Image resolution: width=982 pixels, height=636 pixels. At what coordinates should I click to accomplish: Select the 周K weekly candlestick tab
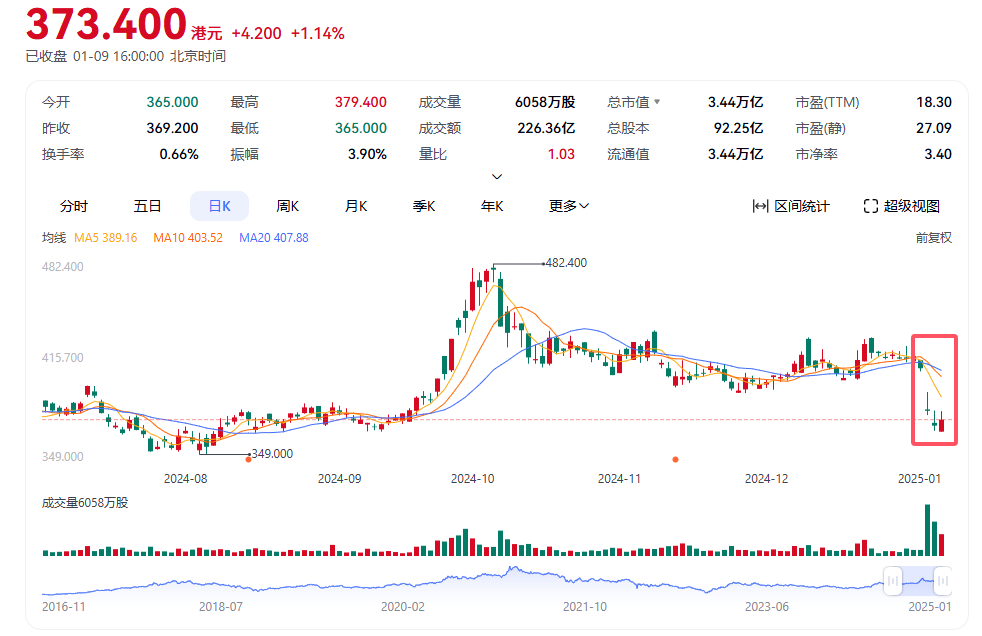tap(288, 206)
